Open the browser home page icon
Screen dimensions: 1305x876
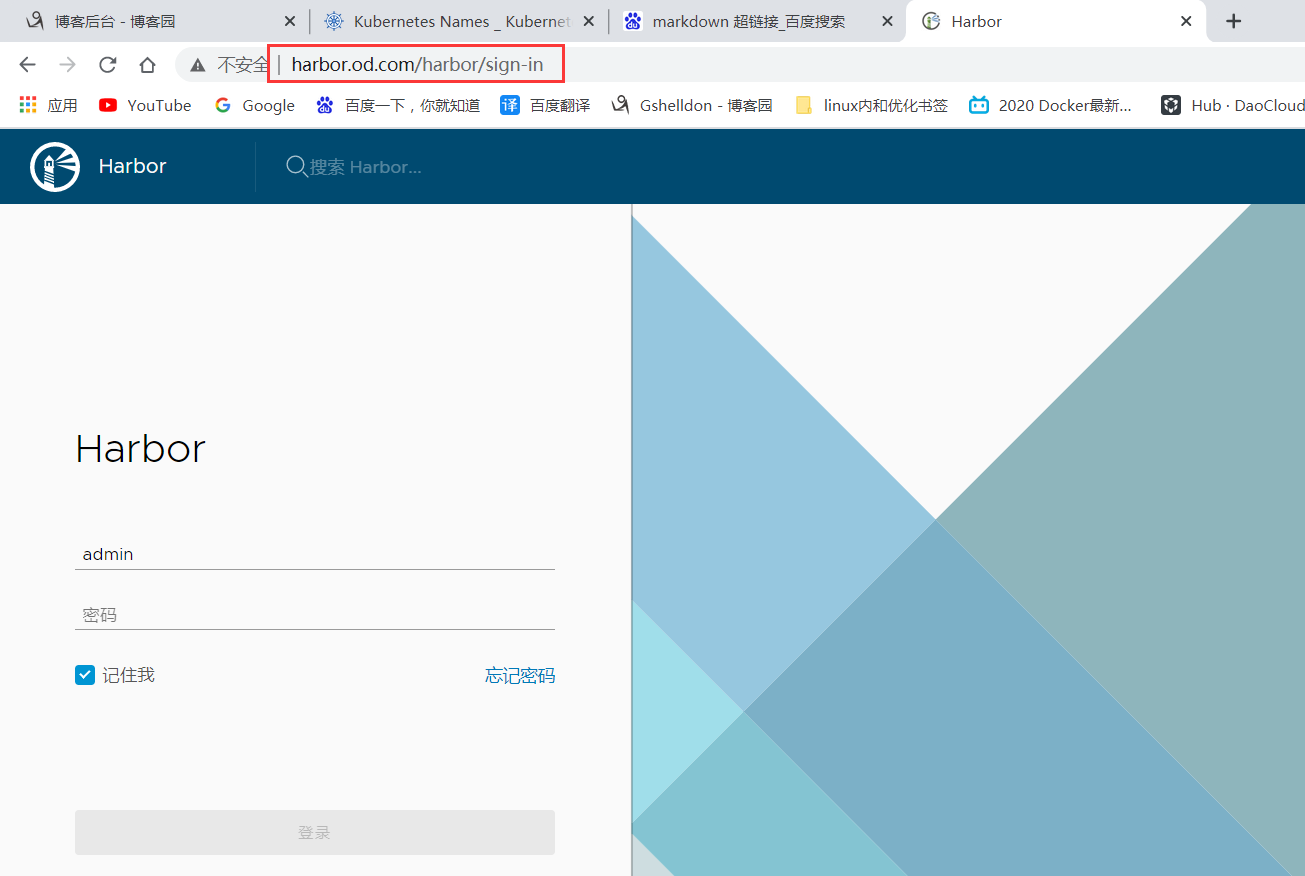pyautogui.click(x=147, y=65)
